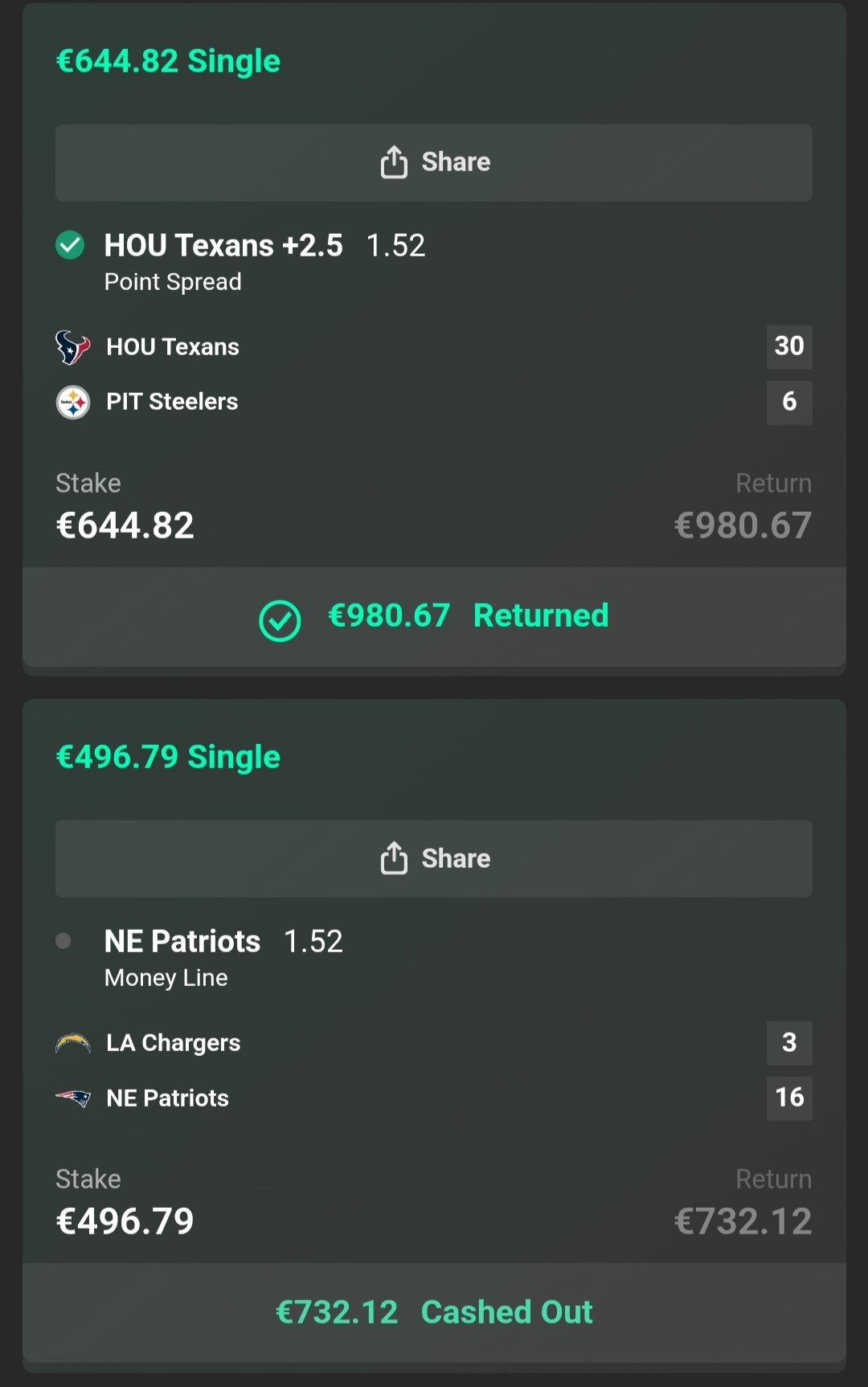This screenshot has height=1387, width=868.
Task: Select the NE Patriots Money Line selection
Action: (182, 941)
